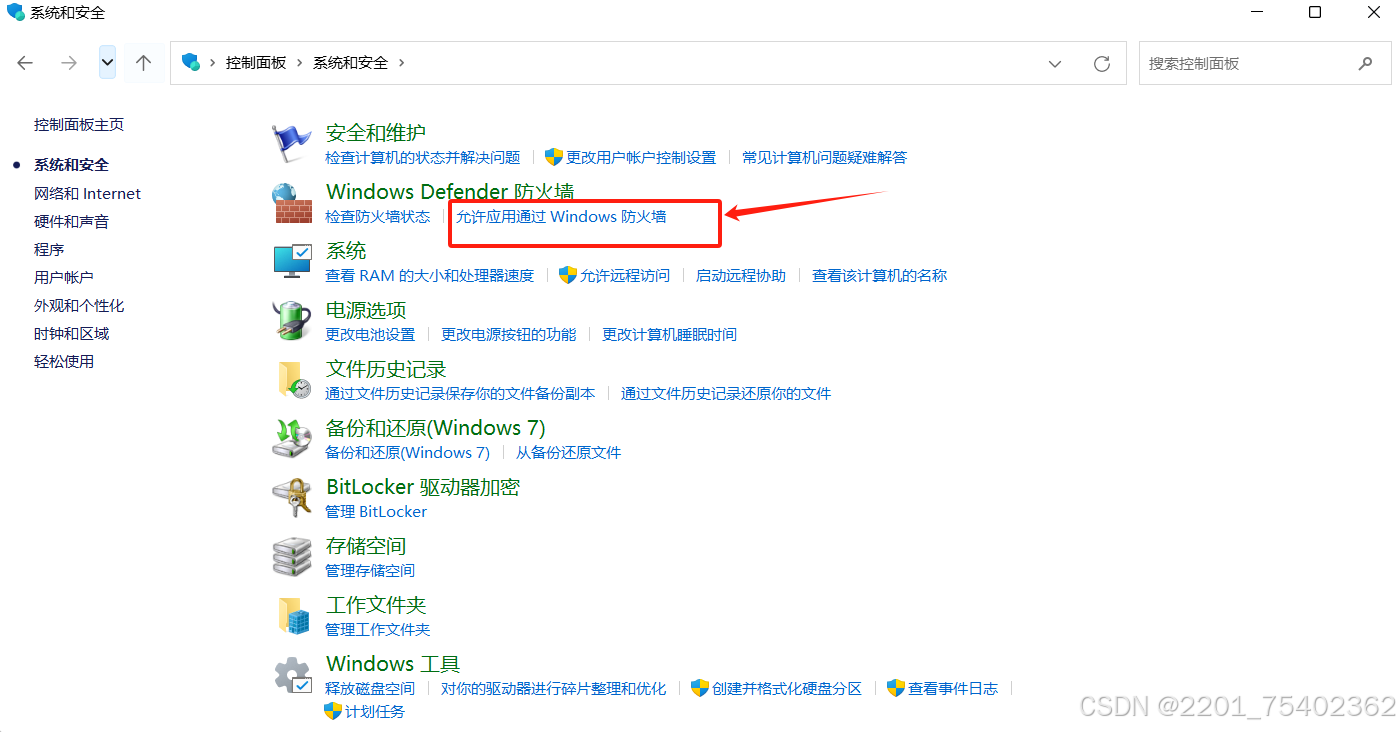Click the 文件历史记录 heading
Image resolution: width=1400 pixels, height=732 pixels.
pyautogui.click(x=386, y=369)
